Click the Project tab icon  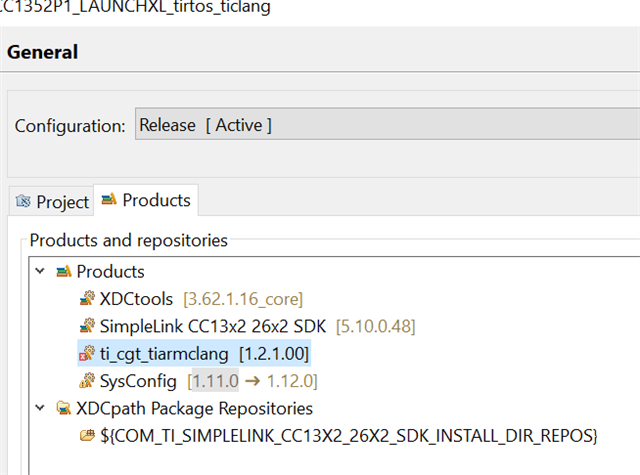point(23,202)
